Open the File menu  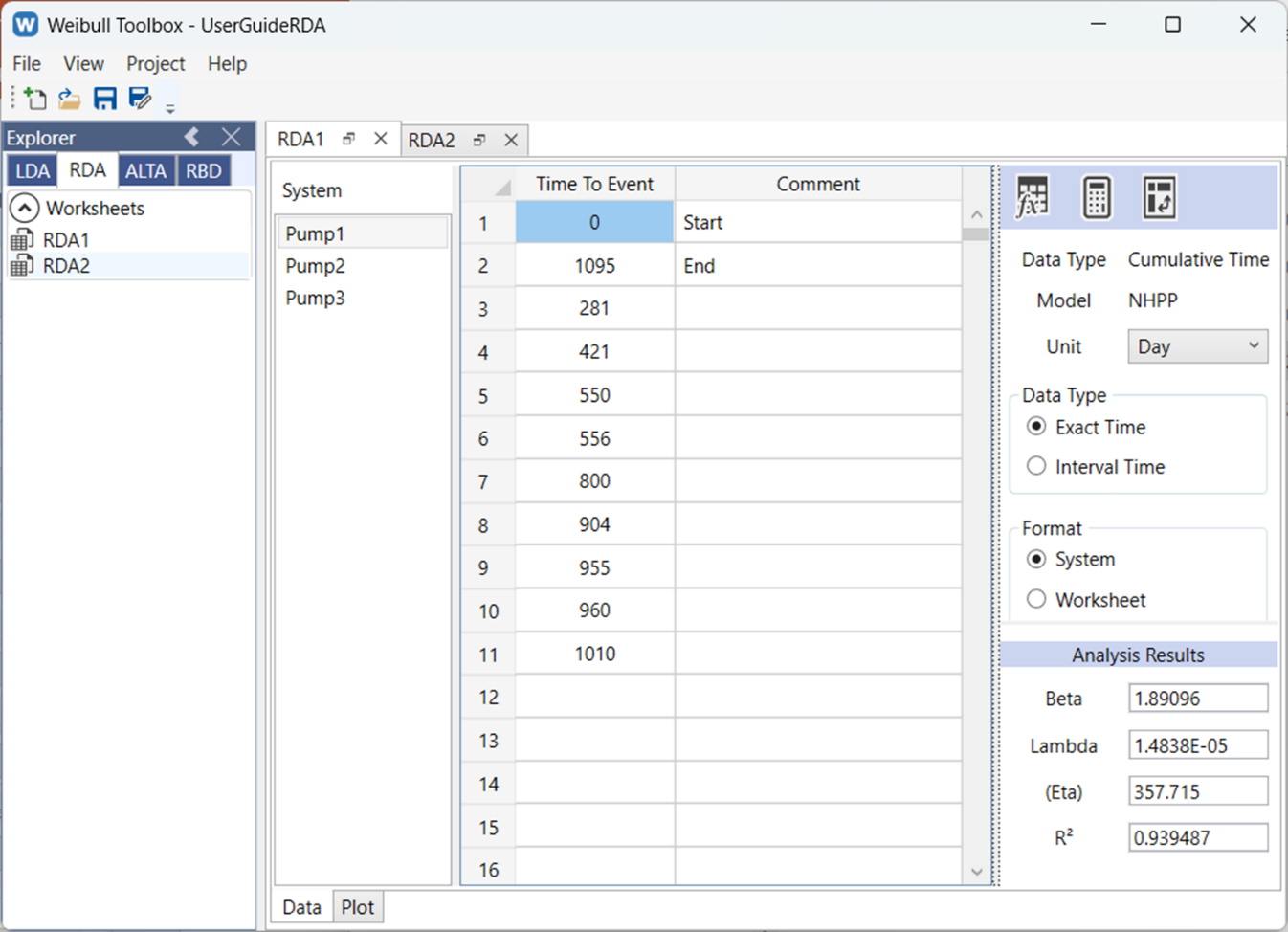[x=27, y=64]
